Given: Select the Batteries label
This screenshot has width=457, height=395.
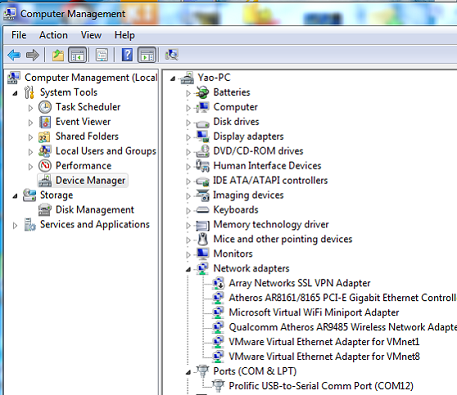Looking at the screenshot, I should point(232,92).
